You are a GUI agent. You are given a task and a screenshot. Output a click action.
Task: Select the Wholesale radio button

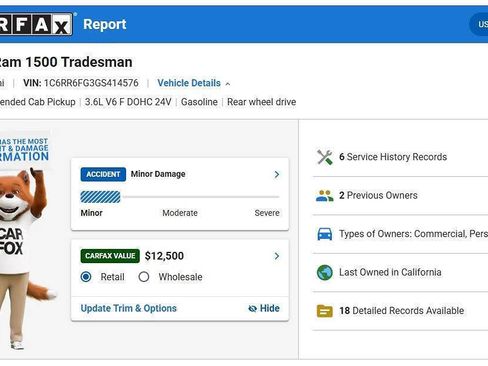(x=144, y=277)
